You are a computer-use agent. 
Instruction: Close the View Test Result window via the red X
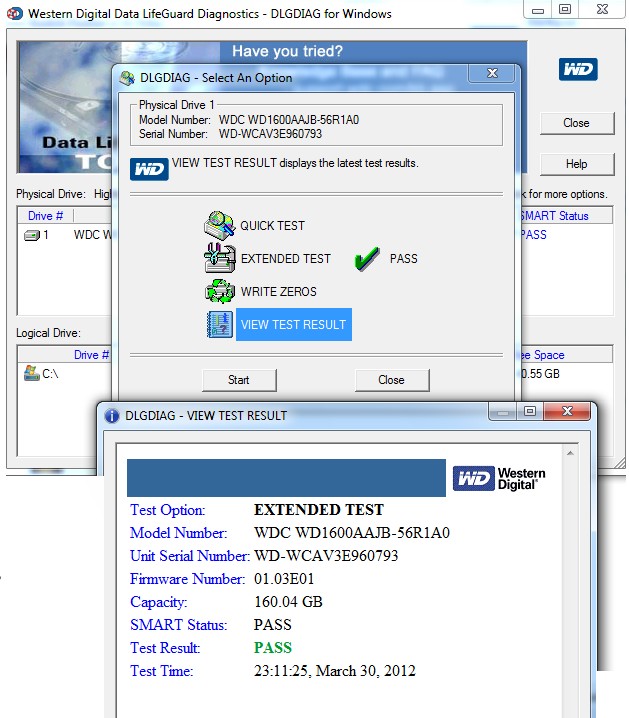(568, 411)
